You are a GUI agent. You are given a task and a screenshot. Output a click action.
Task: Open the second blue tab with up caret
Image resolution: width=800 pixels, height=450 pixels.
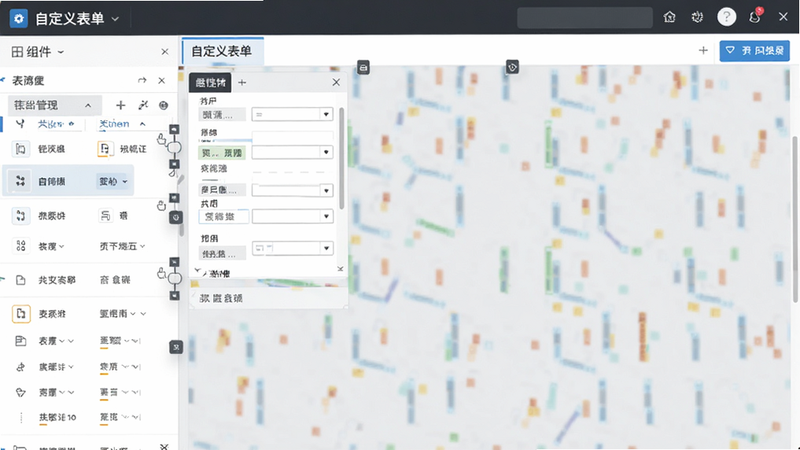122,124
